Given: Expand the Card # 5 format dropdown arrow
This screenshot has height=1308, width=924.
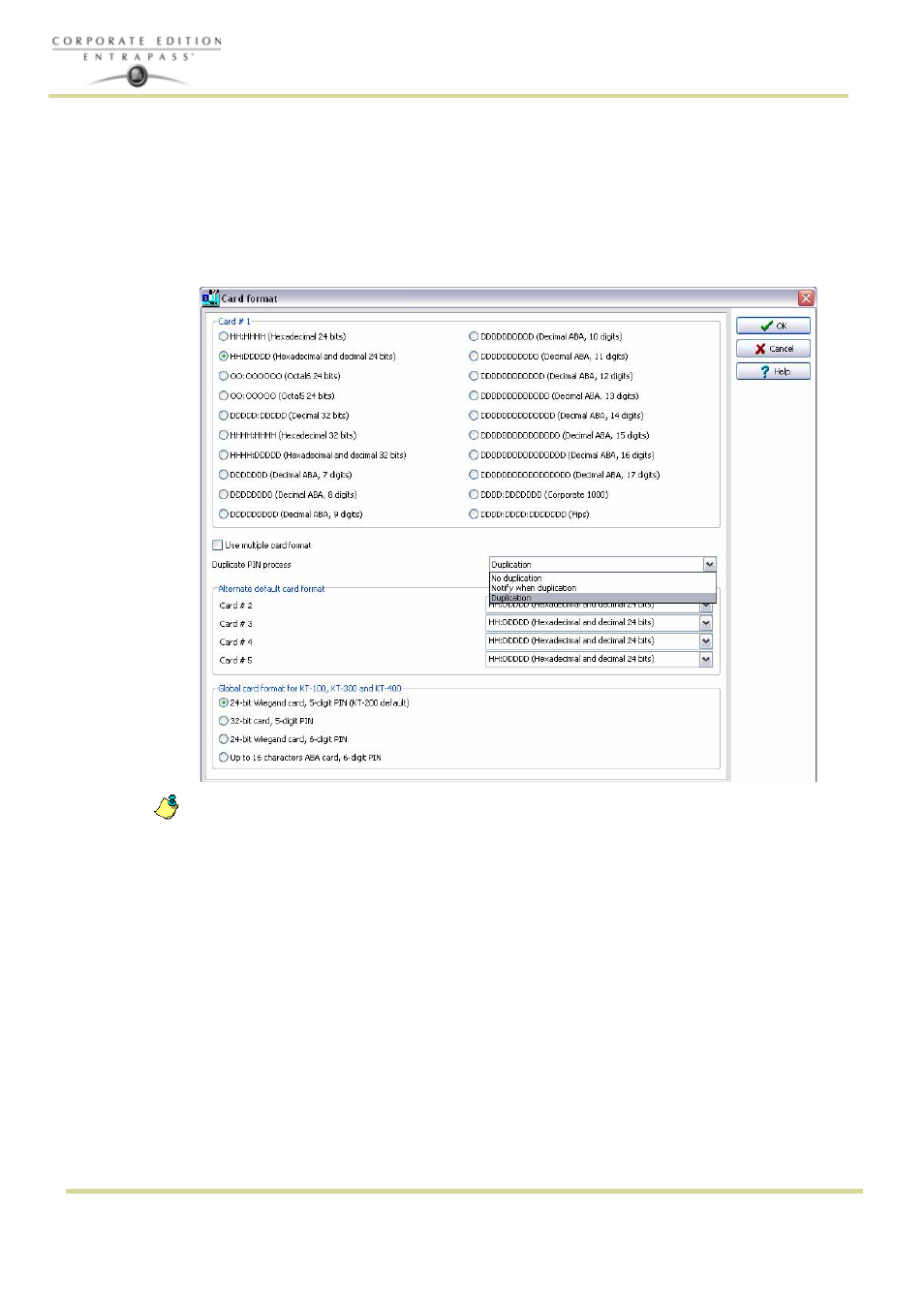Looking at the screenshot, I should tap(706, 660).
